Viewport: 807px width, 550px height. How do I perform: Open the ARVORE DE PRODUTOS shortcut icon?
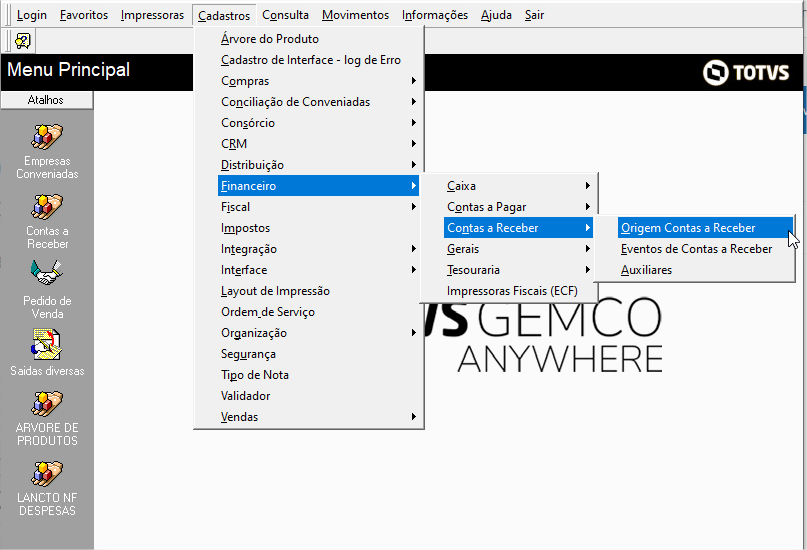(x=47, y=404)
